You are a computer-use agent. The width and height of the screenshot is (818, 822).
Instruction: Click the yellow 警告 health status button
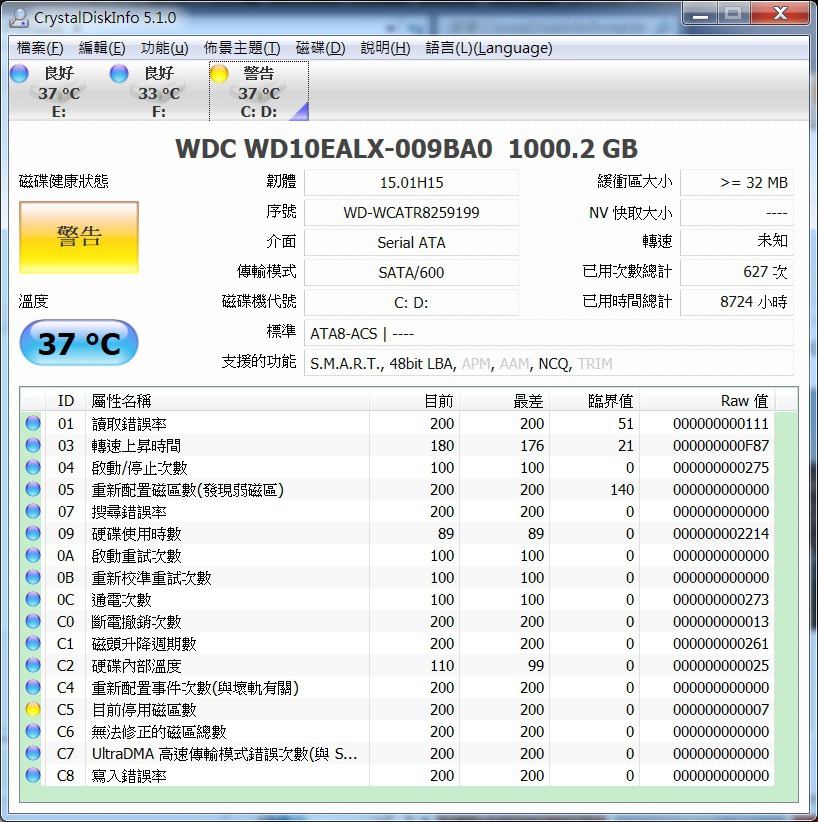(79, 237)
